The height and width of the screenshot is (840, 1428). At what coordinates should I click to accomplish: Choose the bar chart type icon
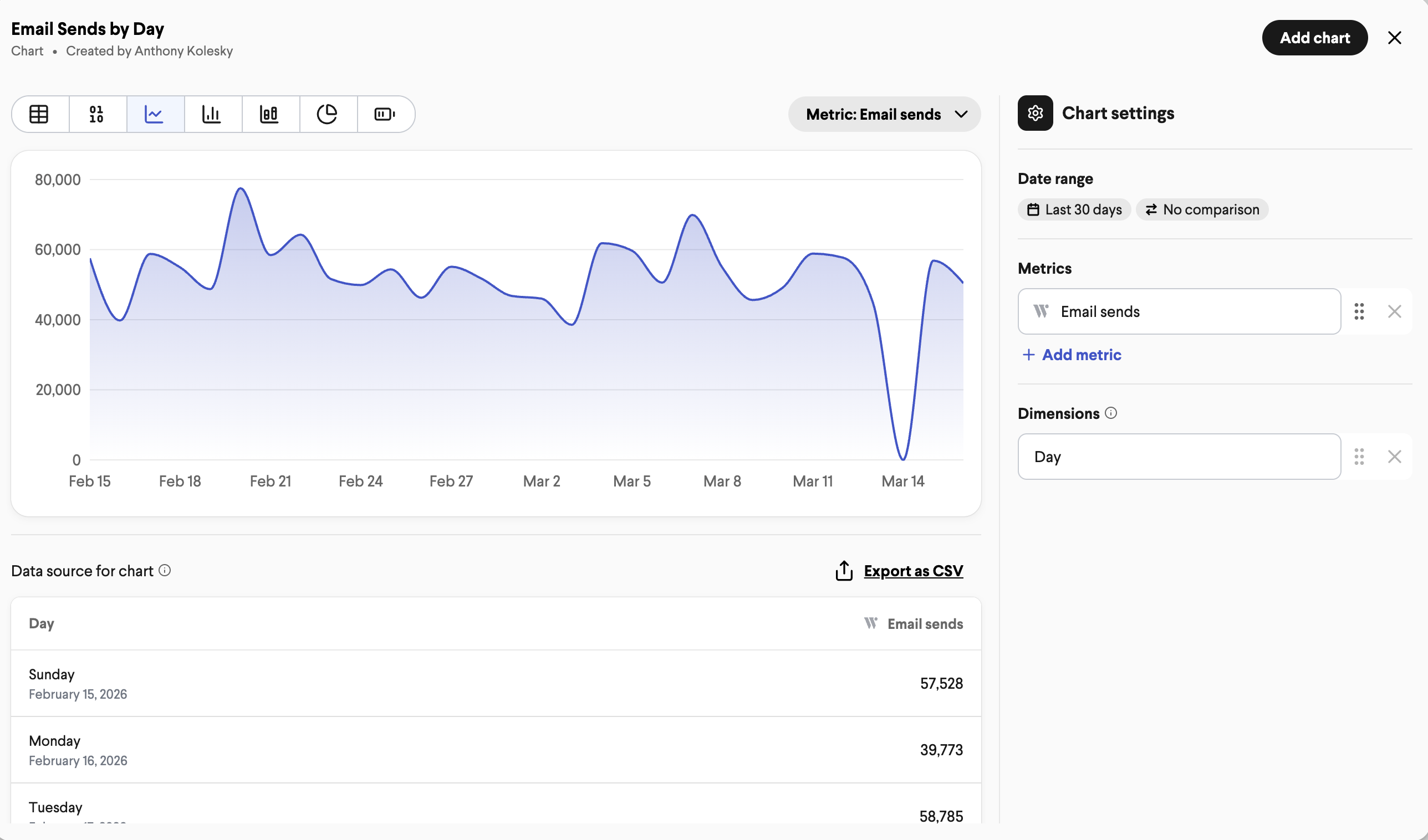pos(212,114)
